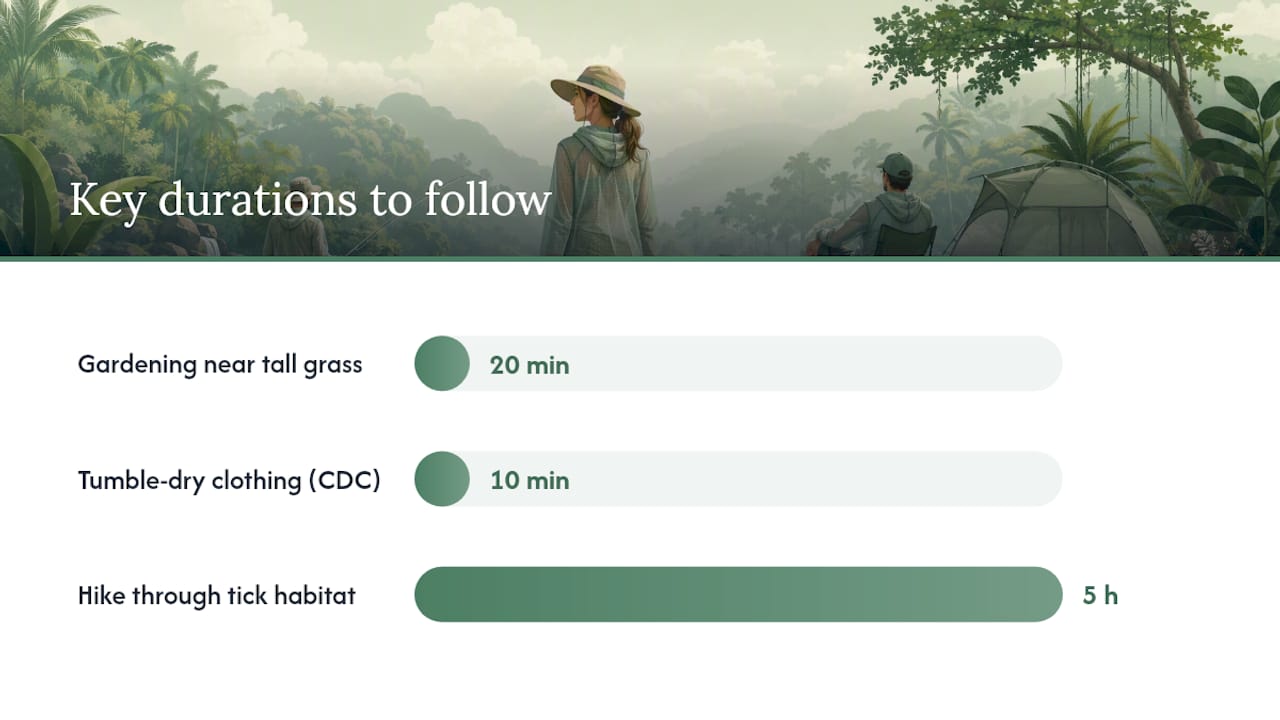Click the "20 min" value text
The height and width of the screenshot is (720, 1280).
pos(530,365)
